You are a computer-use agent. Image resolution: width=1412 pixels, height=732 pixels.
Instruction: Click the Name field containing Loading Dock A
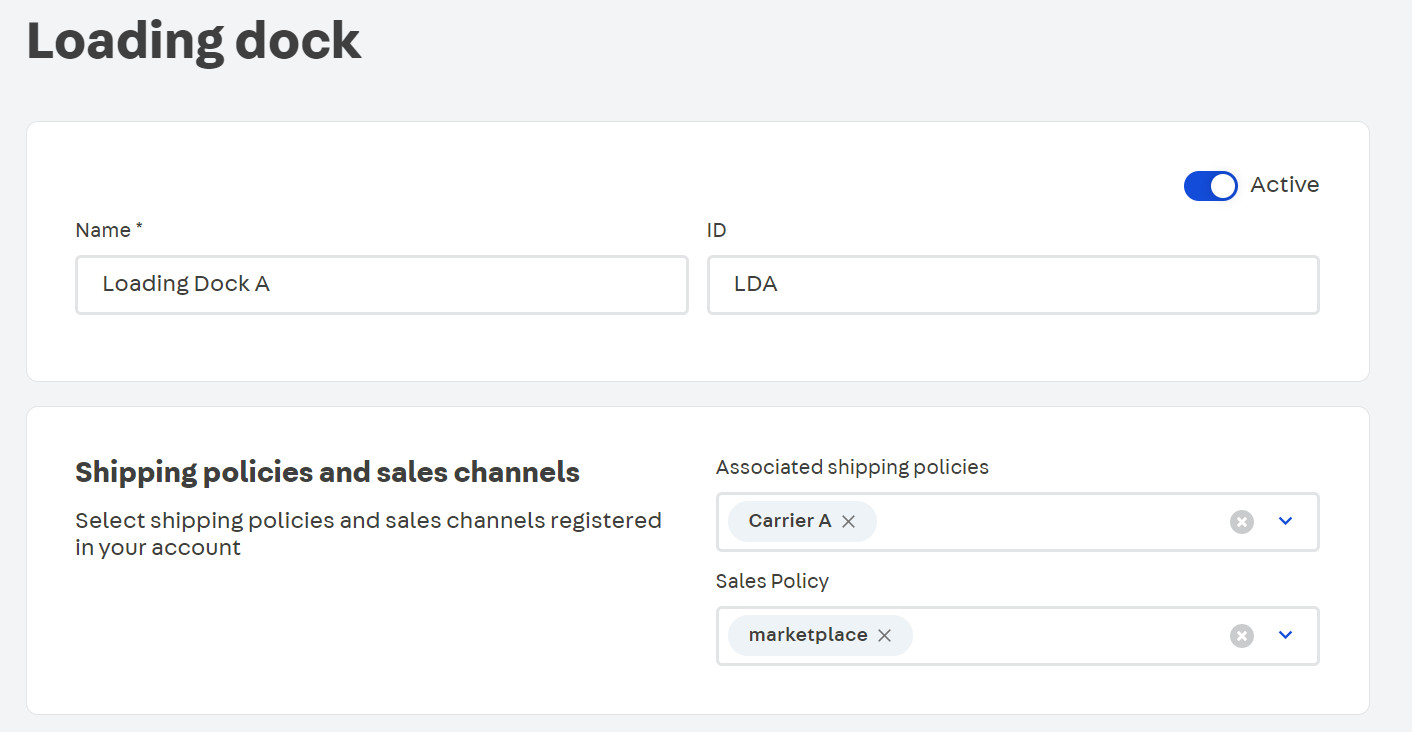point(381,285)
